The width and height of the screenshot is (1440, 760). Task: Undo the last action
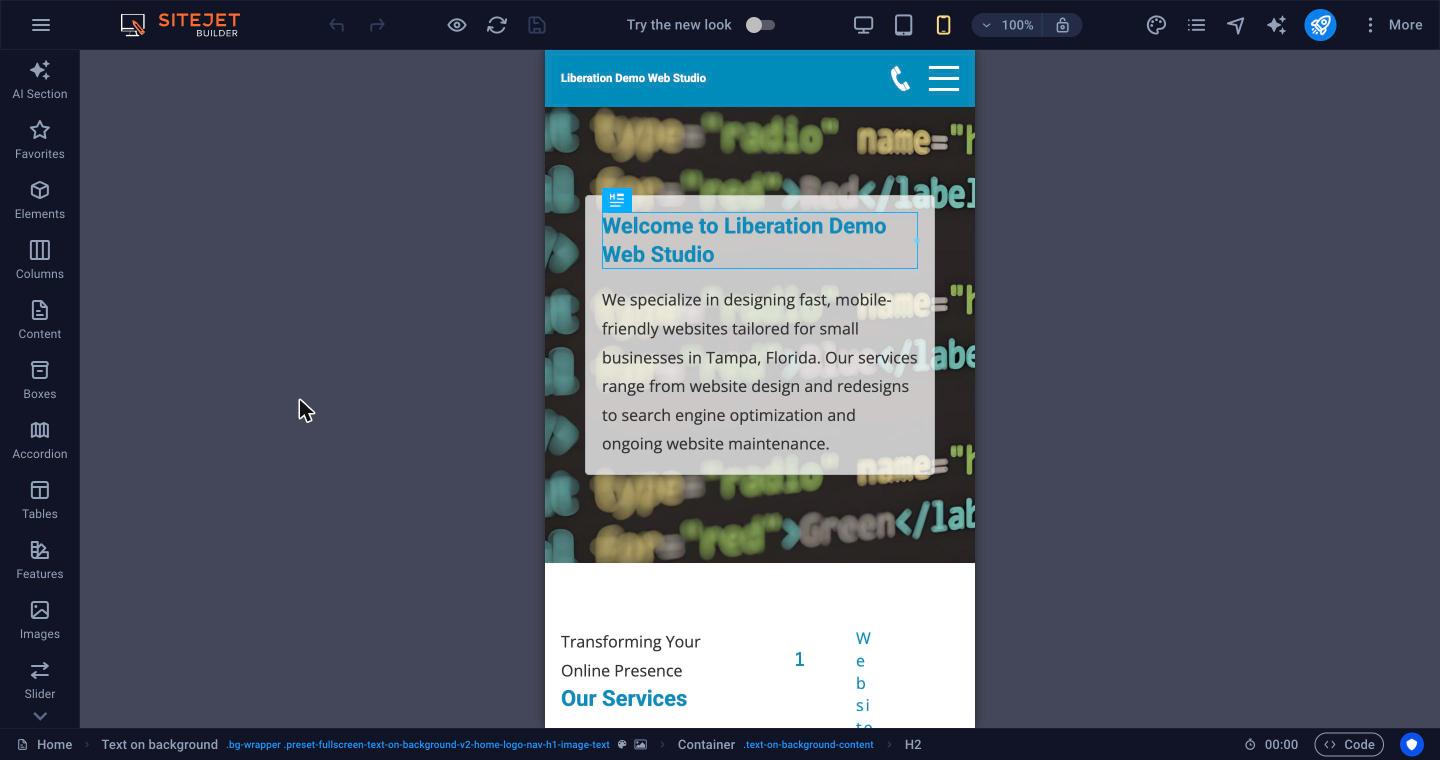click(337, 25)
